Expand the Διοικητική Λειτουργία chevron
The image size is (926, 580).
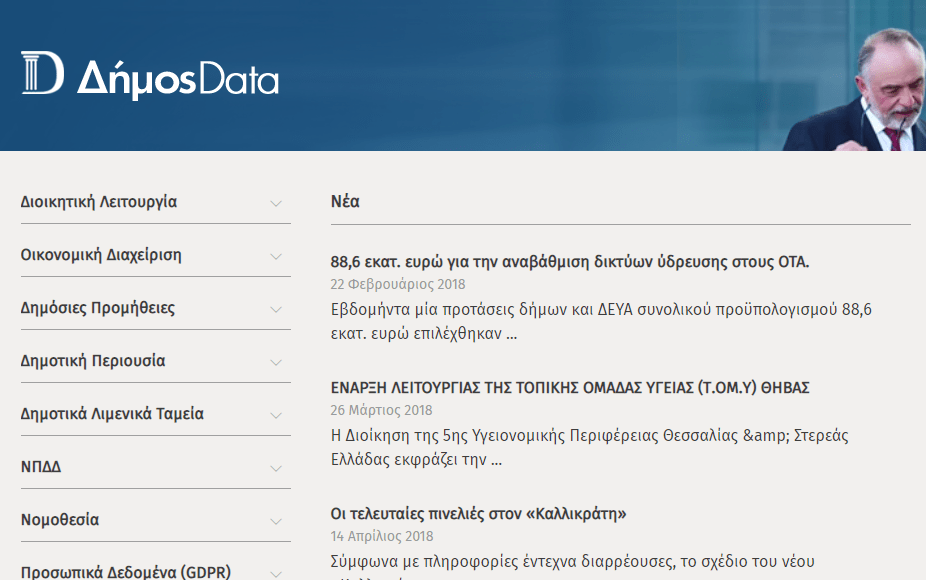click(x=276, y=203)
